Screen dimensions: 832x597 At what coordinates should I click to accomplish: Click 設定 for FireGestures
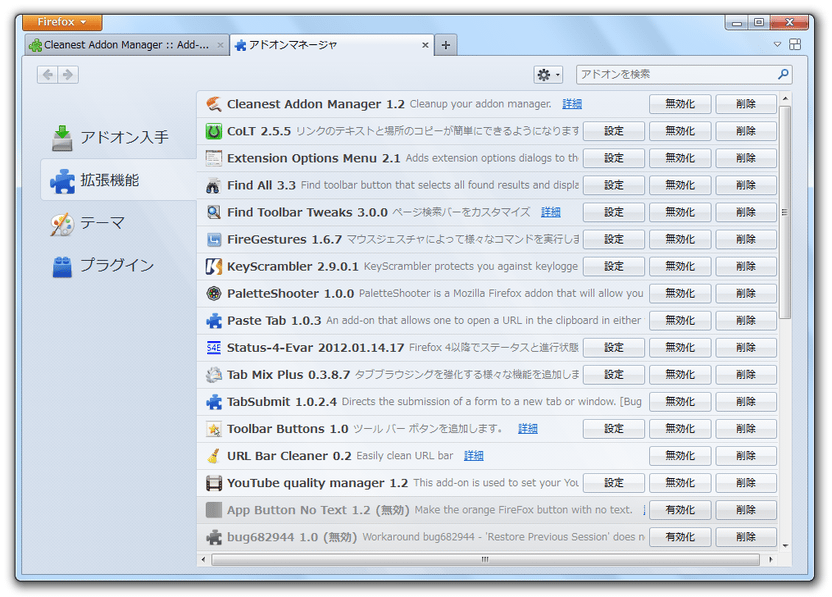pos(614,239)
